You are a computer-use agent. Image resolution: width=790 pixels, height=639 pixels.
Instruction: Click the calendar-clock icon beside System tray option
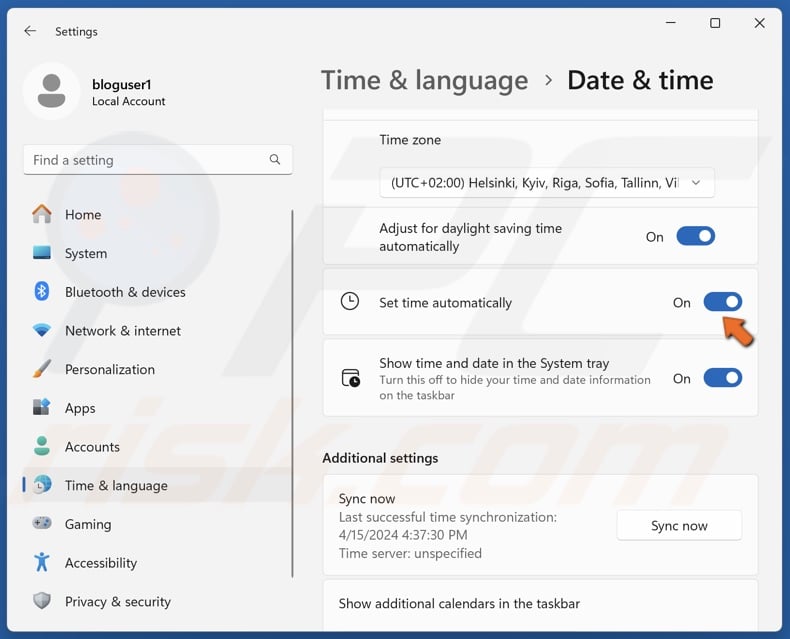[351, 378]
